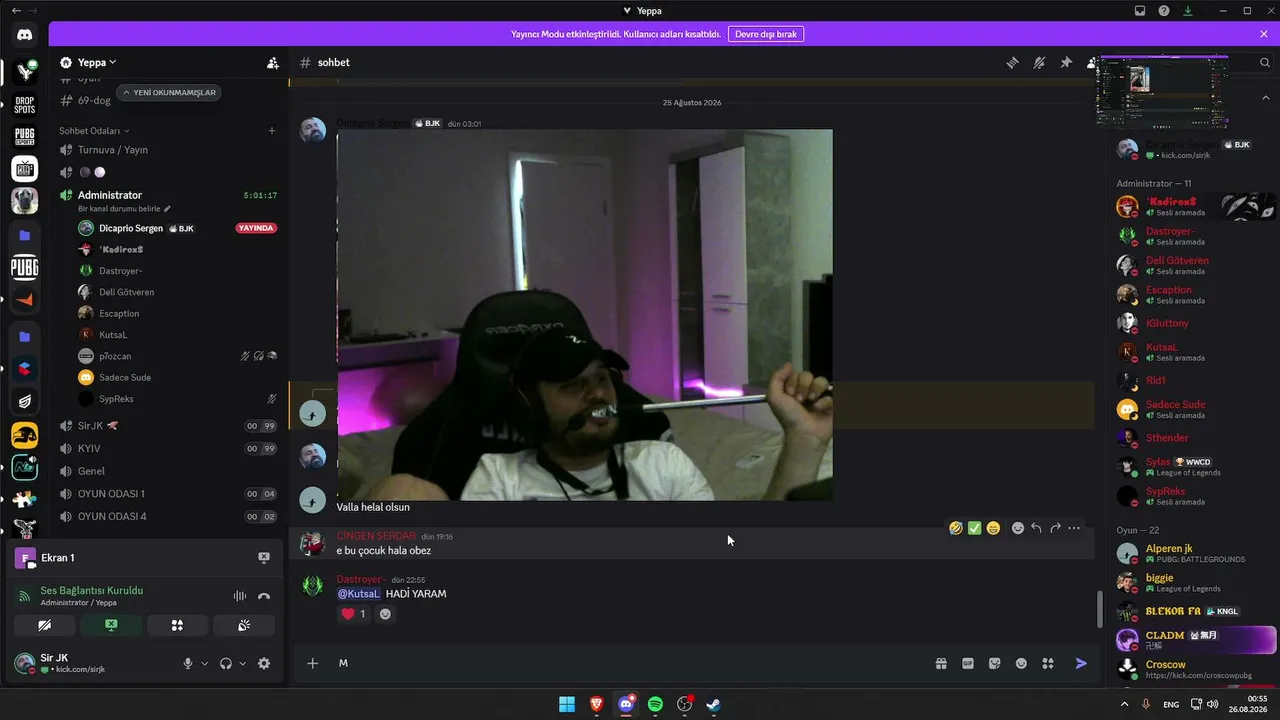
Task: Deafen audio with the headphones icon
Action: point(226,663)
